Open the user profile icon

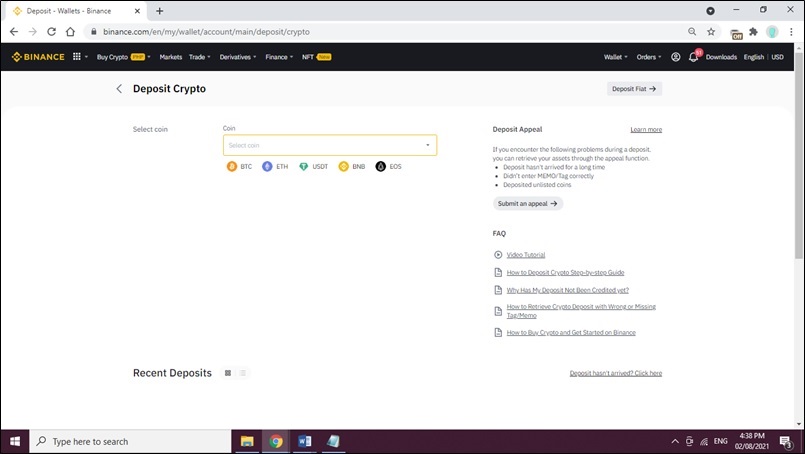[676, 57]
